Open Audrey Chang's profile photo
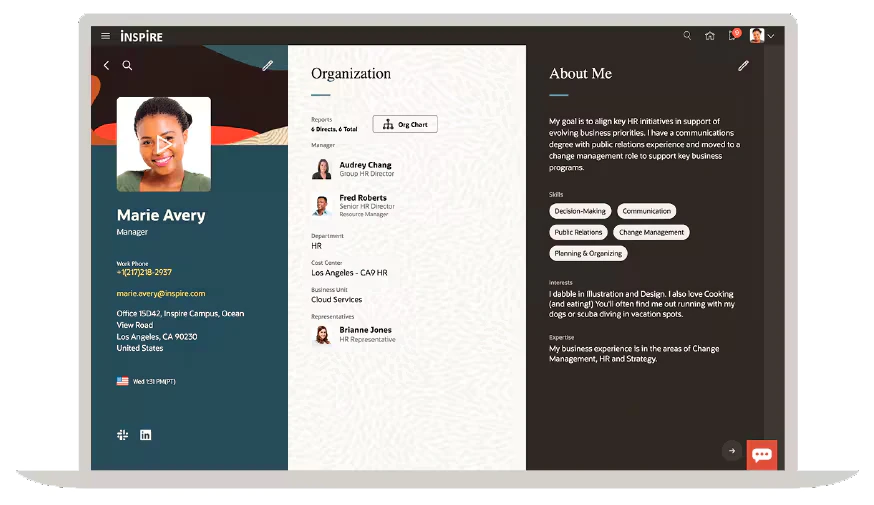This screenshot has width=874, height=505. 322,169
